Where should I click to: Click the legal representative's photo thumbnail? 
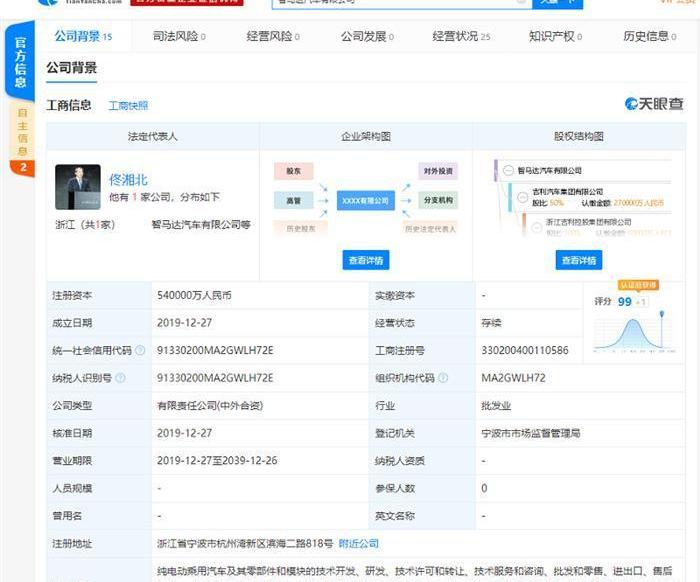pos(77,187)
